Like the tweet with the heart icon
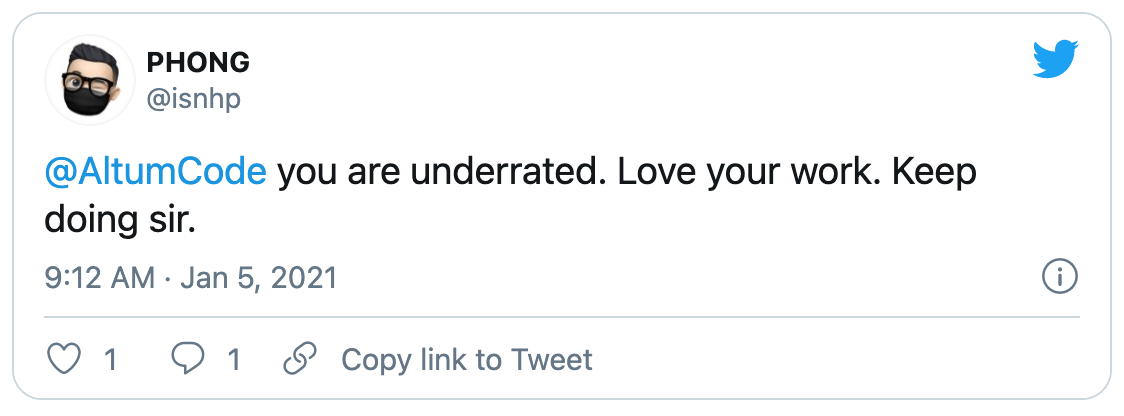 coord(63,359)
